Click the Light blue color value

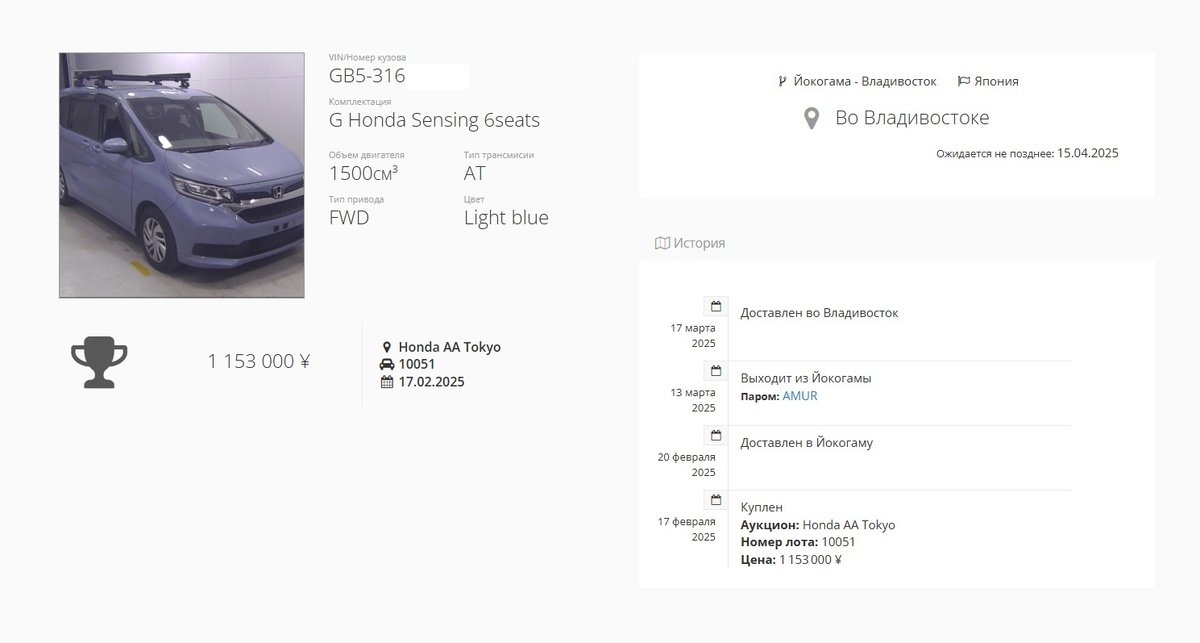[506, 218]
